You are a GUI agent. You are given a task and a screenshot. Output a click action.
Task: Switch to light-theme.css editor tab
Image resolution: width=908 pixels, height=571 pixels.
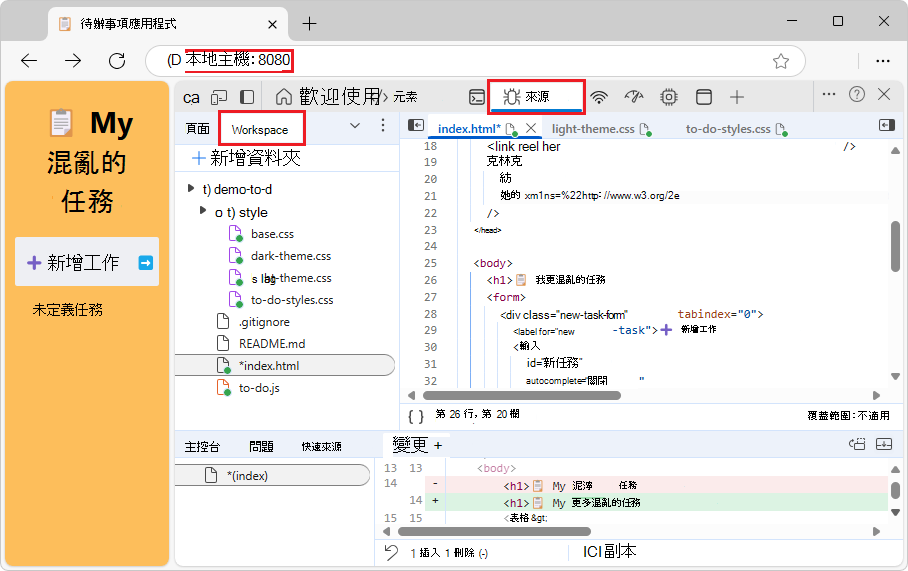(x=593, y=129)
